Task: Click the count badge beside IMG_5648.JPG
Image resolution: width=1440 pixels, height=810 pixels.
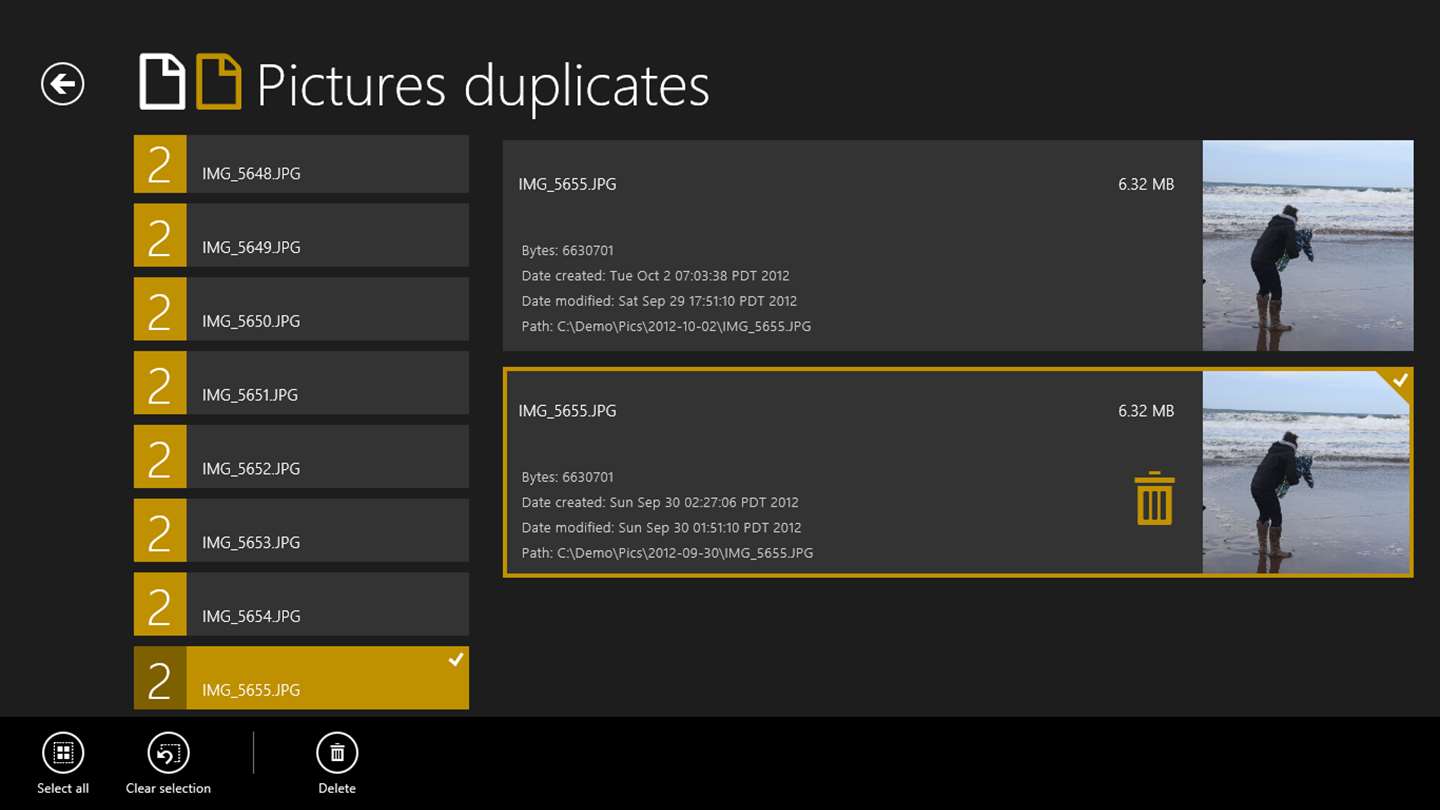Action: point(160,165)
